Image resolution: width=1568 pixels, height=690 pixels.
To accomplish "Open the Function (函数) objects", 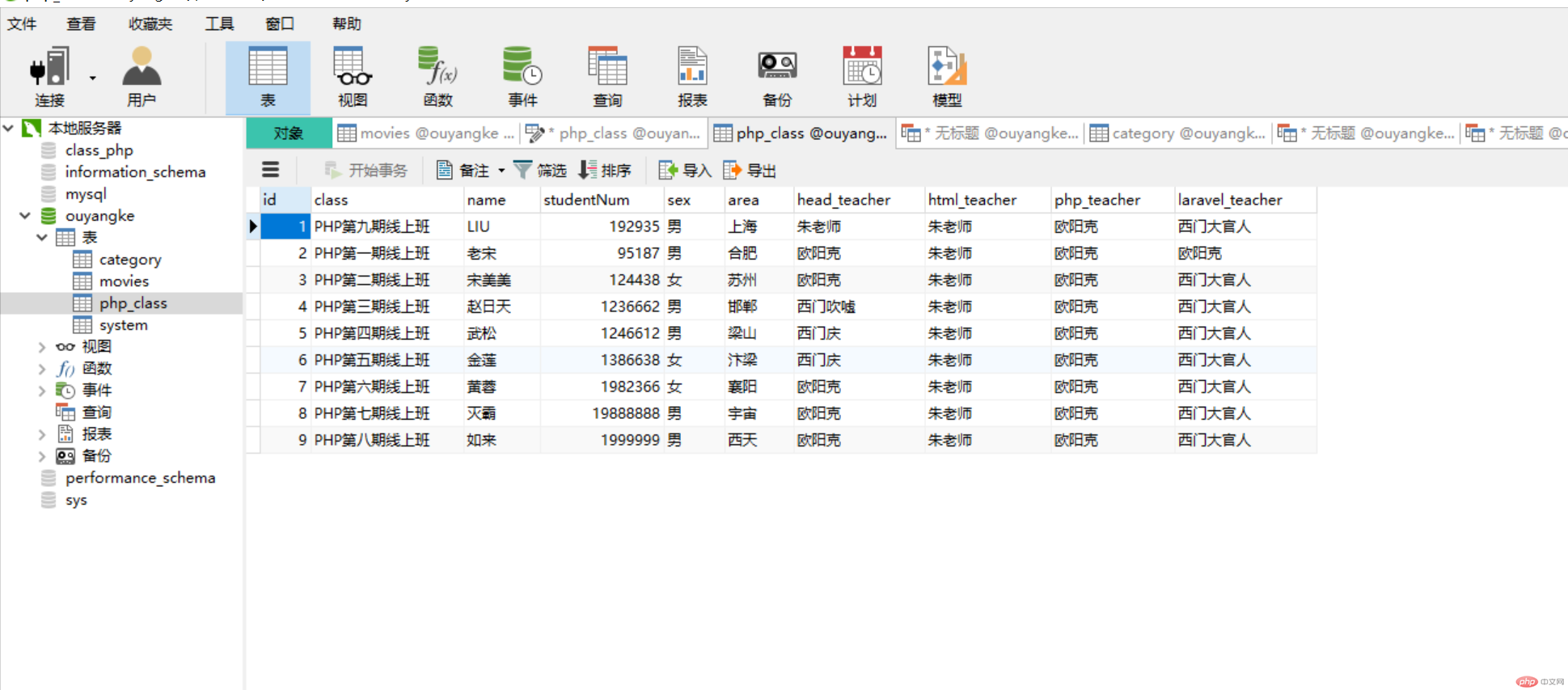I will point(437,78).
